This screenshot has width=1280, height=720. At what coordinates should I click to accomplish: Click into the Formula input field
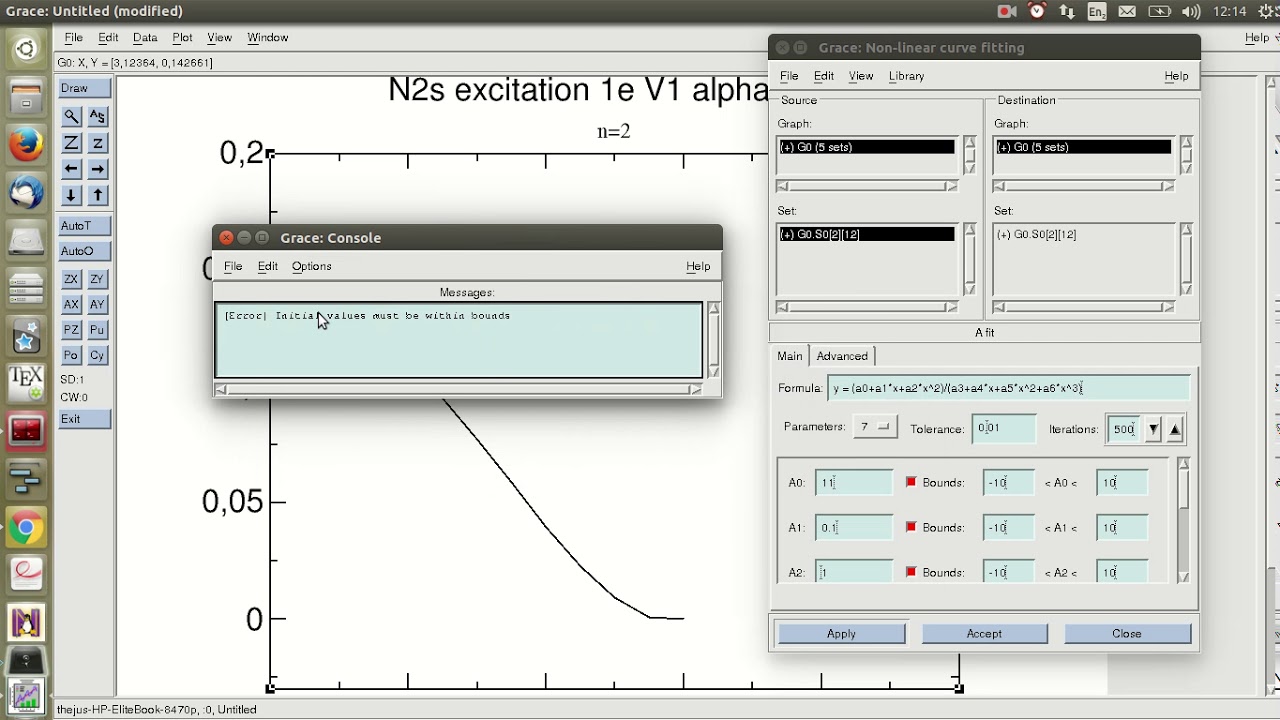point(1008,388)
